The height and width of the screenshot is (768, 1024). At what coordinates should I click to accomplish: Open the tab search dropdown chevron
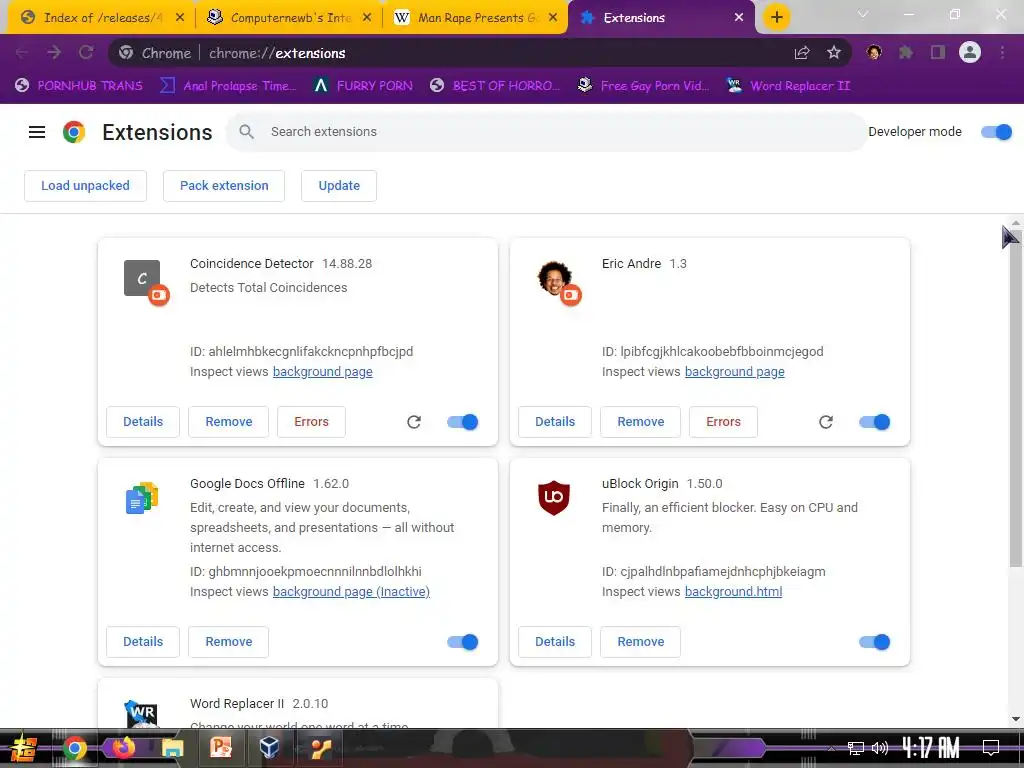863,14
